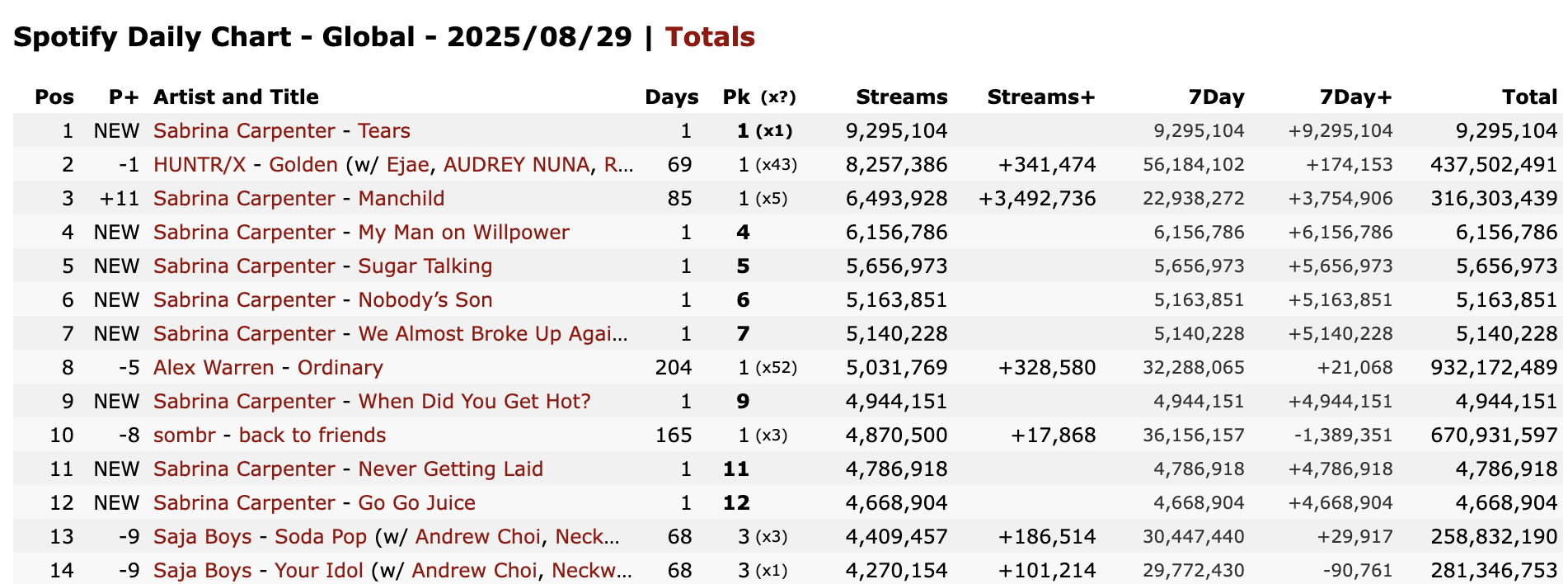Open the My Man on Willpower link
Screen dimensions: 1568x584
[x=464, y=233]
